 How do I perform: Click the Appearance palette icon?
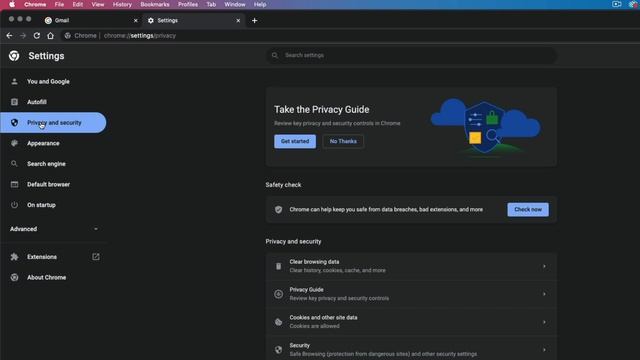[x=14, y=143]
